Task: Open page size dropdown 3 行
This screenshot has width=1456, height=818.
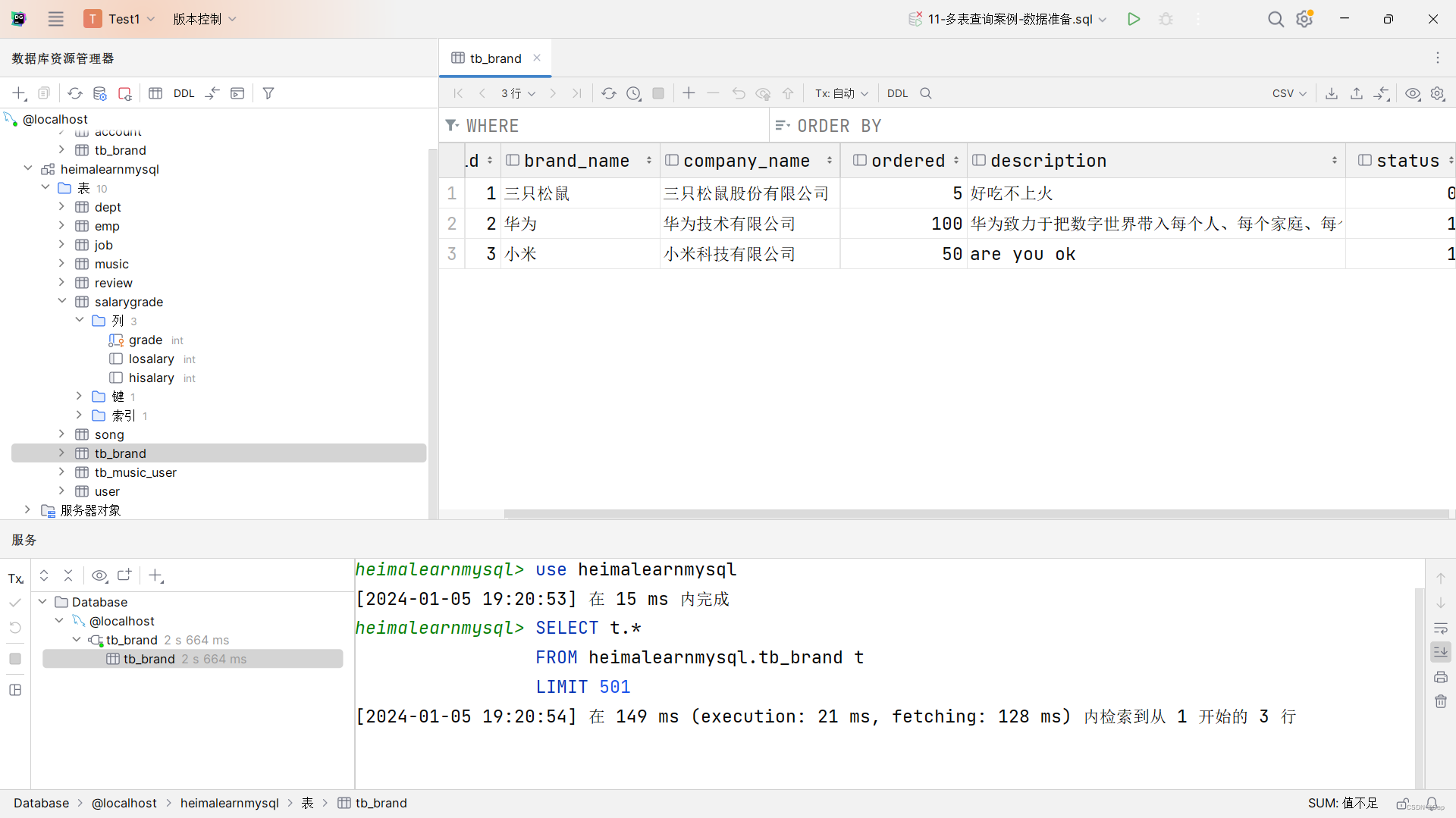Action: pyautogui.click(x=518, y=93)
